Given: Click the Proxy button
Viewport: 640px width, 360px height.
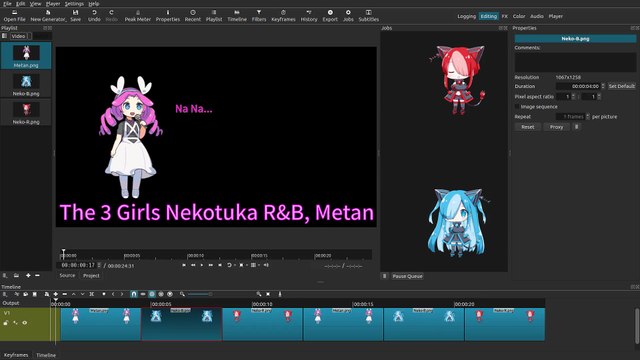Looking at the screenshot, I should point(556,127).
